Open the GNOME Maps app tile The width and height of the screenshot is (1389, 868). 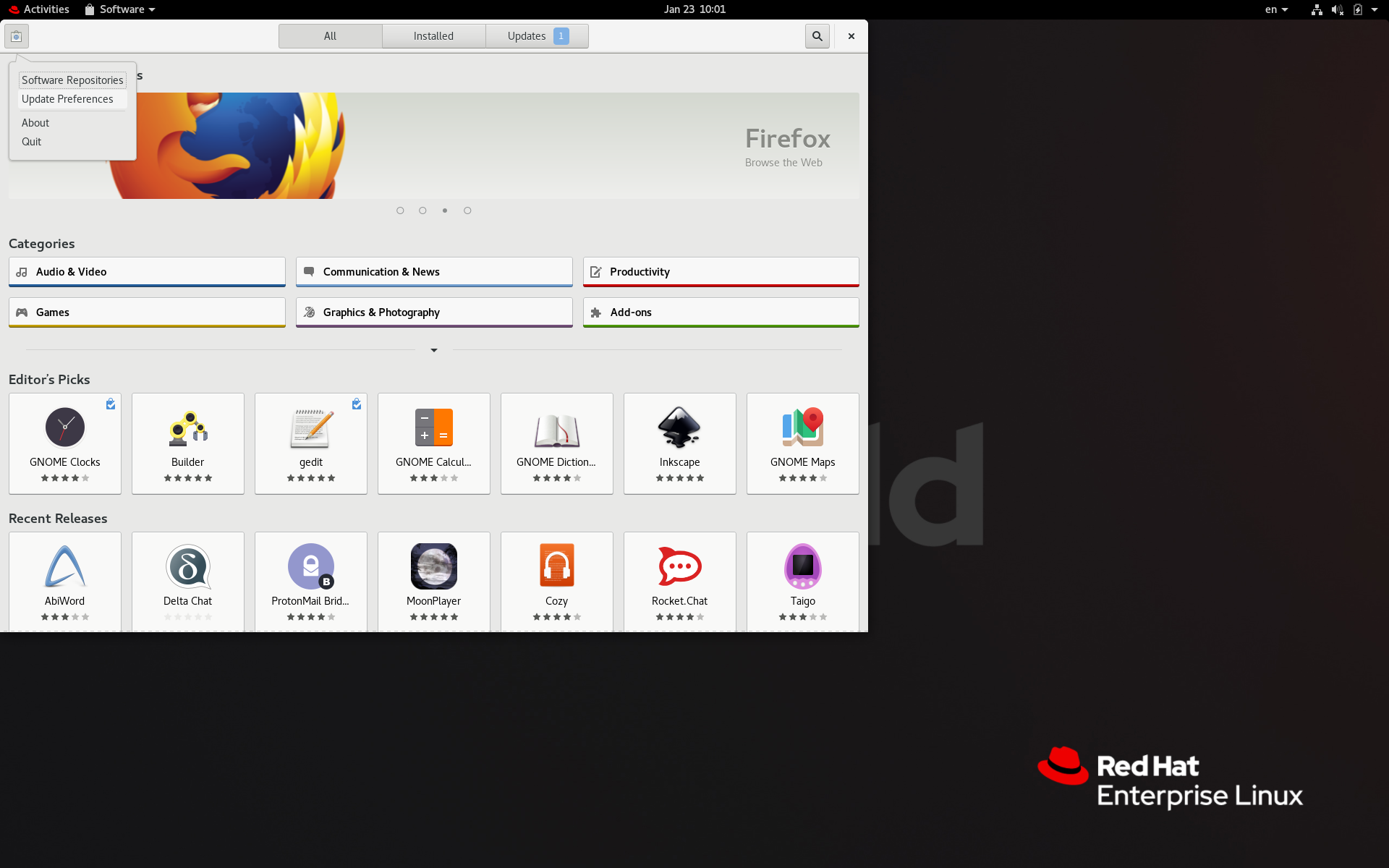[x=803, y=443]
